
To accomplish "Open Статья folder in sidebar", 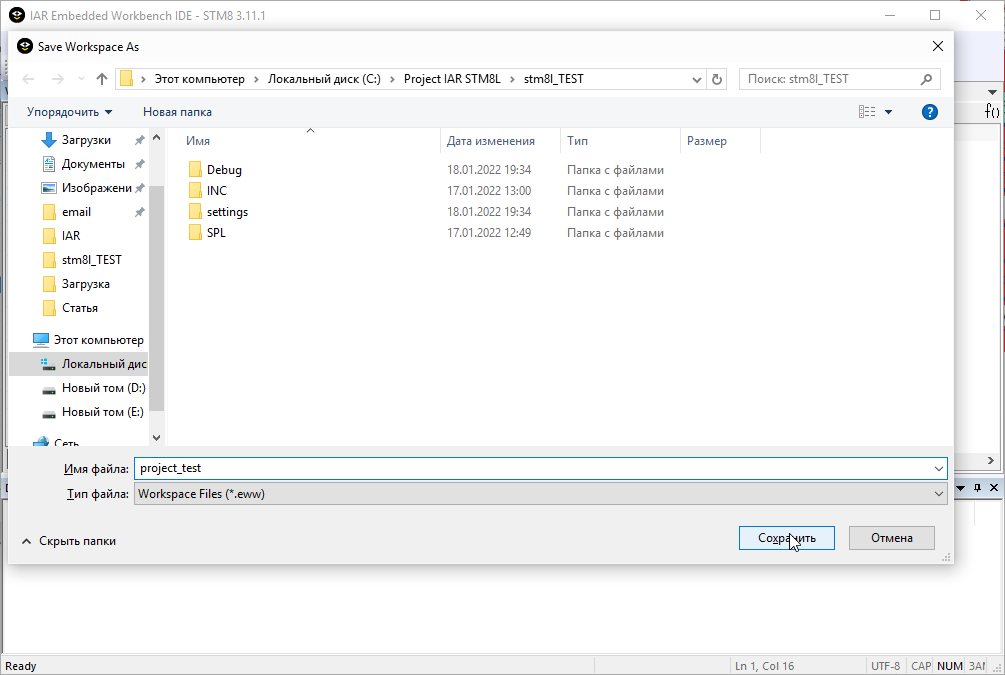I will pos(79,308).
